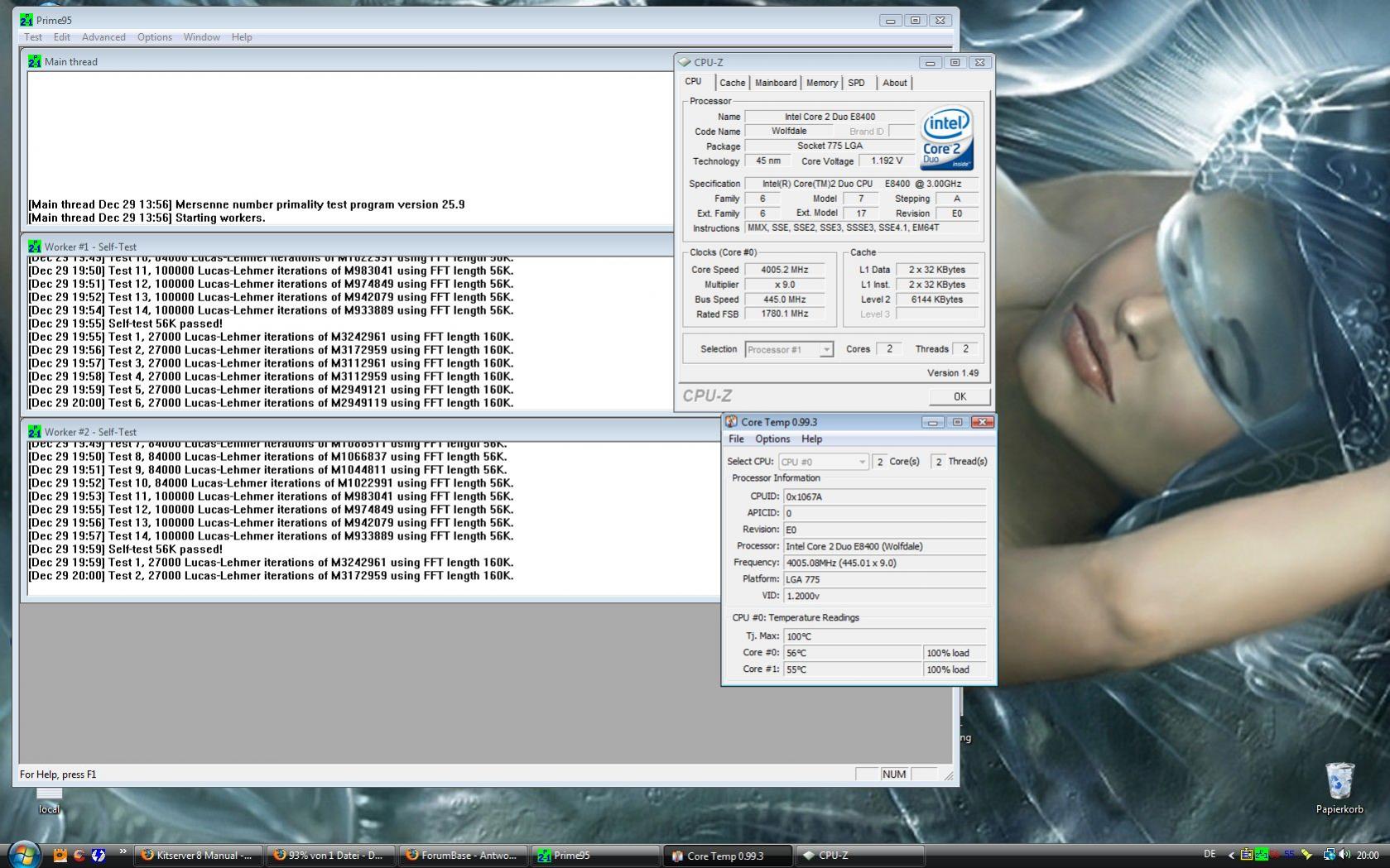Open the Select CPU dropdown in Core Temp

(823, 462)
